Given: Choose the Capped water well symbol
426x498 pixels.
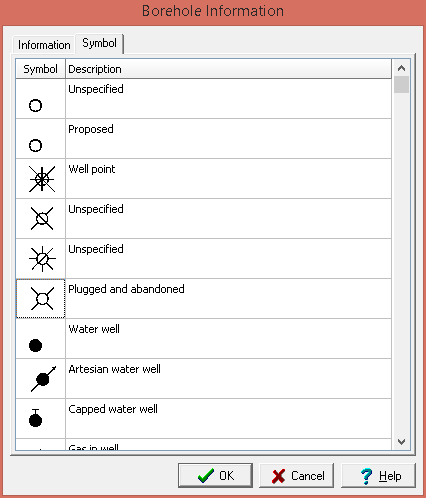Looking at the screenshot, I should [x=35, y=418].
